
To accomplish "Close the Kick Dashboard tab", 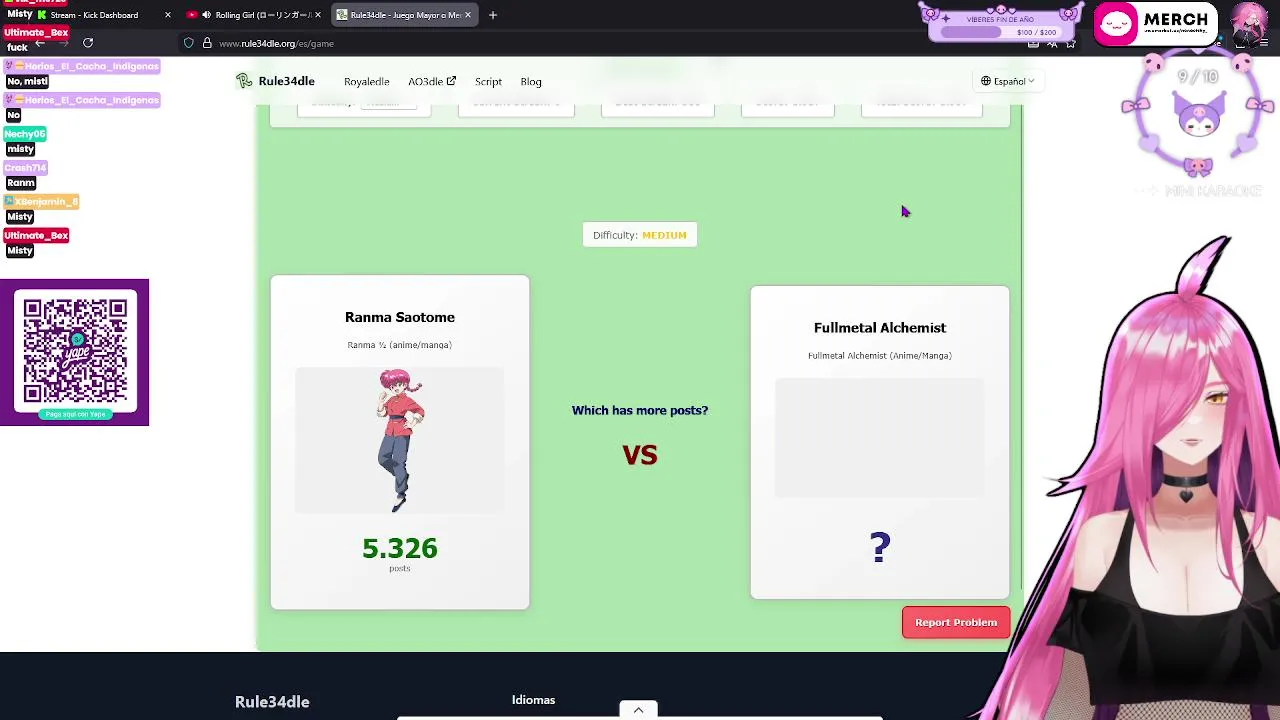I will (167, 15).
